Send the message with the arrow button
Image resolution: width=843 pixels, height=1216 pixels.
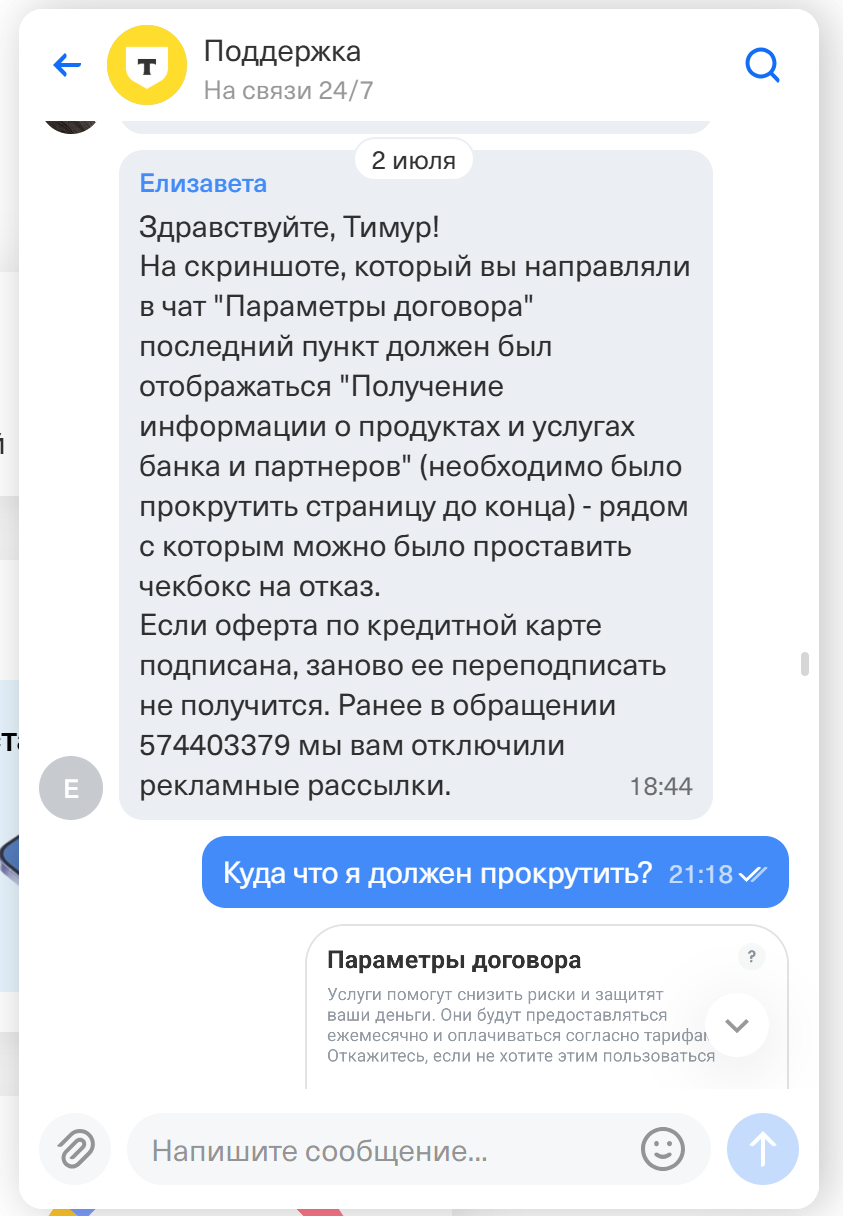(x=763, y=1149)
